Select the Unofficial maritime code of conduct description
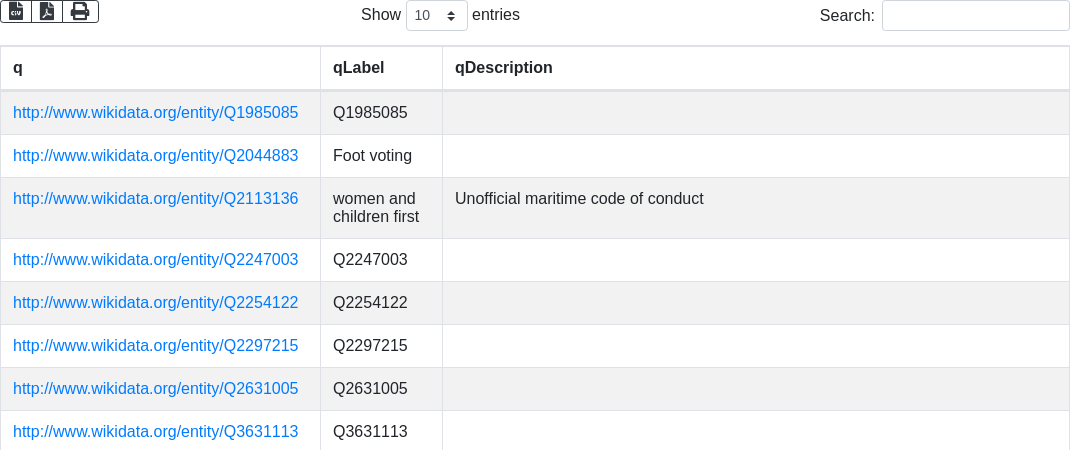The width and height of the screenshot is (1070, 450). 579,199
